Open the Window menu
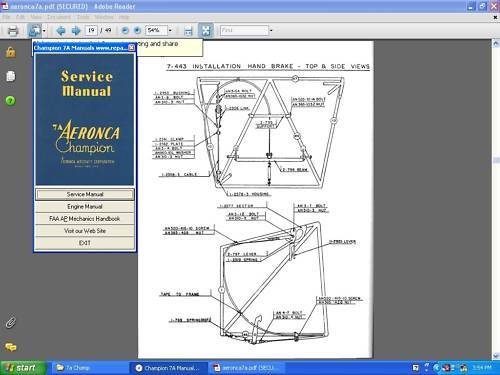500x375 pixels. click(104, 17)
